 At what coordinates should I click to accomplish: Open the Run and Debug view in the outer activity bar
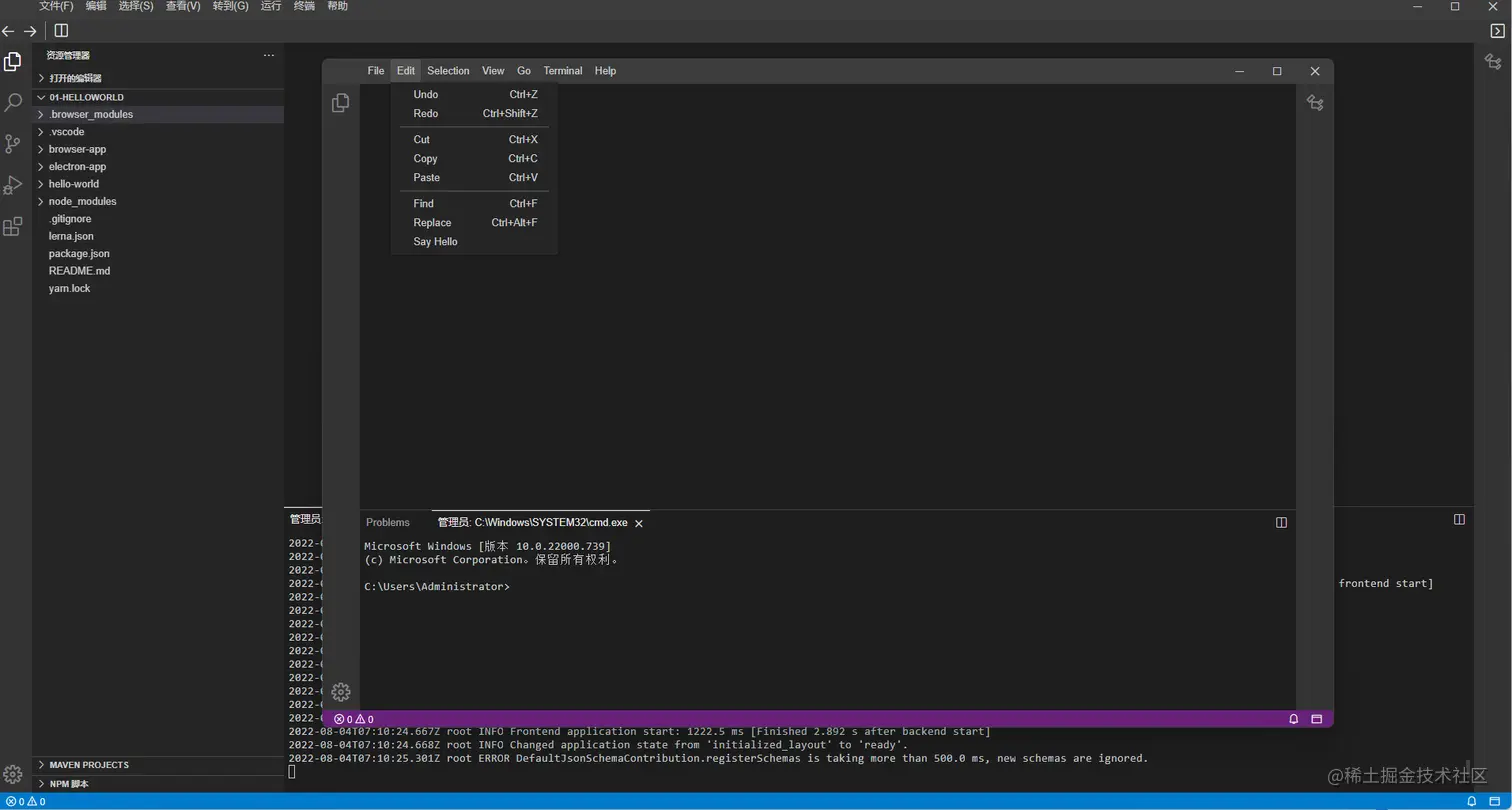click(13, 185)
